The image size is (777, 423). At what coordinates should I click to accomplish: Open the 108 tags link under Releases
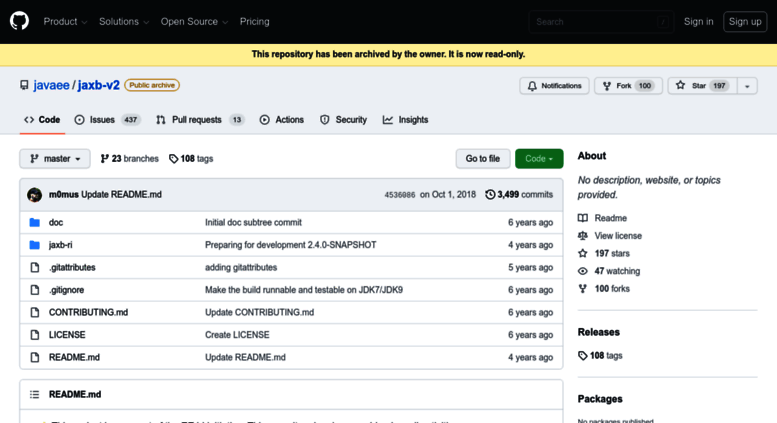click(x=600, y=356)
